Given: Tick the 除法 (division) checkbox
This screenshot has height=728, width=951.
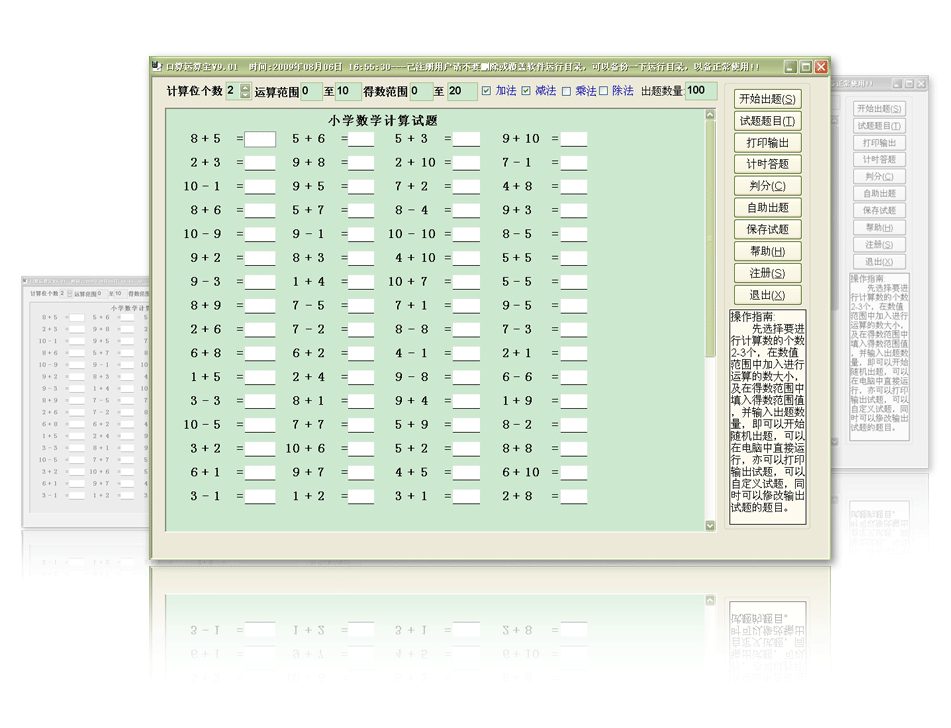Looking at the screenshot, I should [x=603, y=92].
